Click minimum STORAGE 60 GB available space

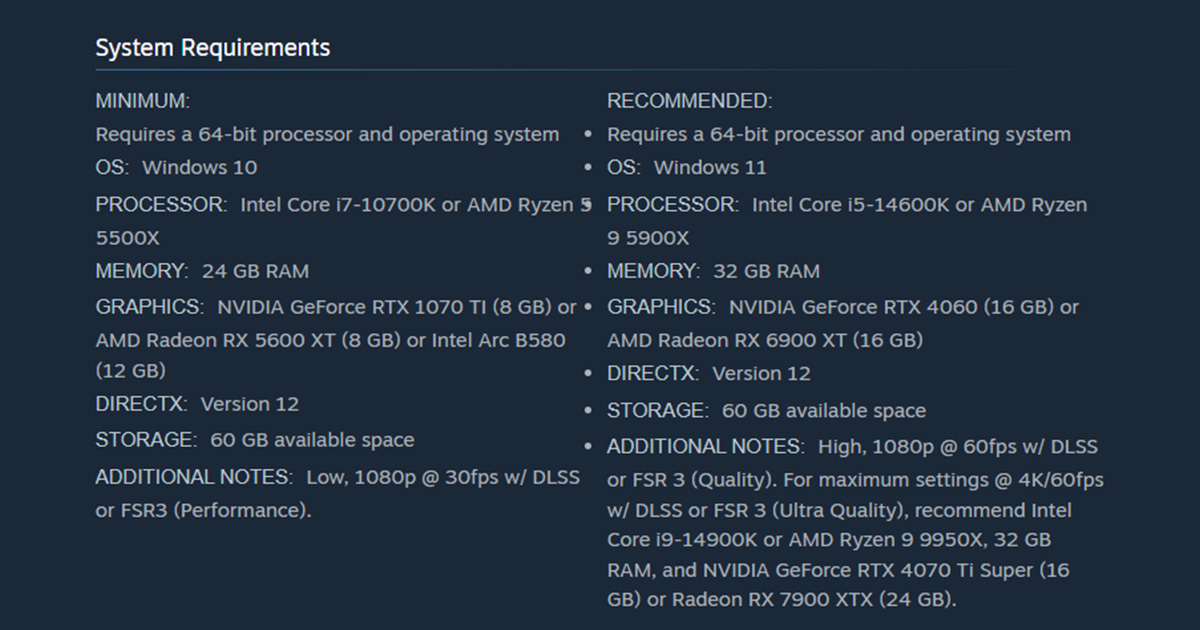click(255, 440)
